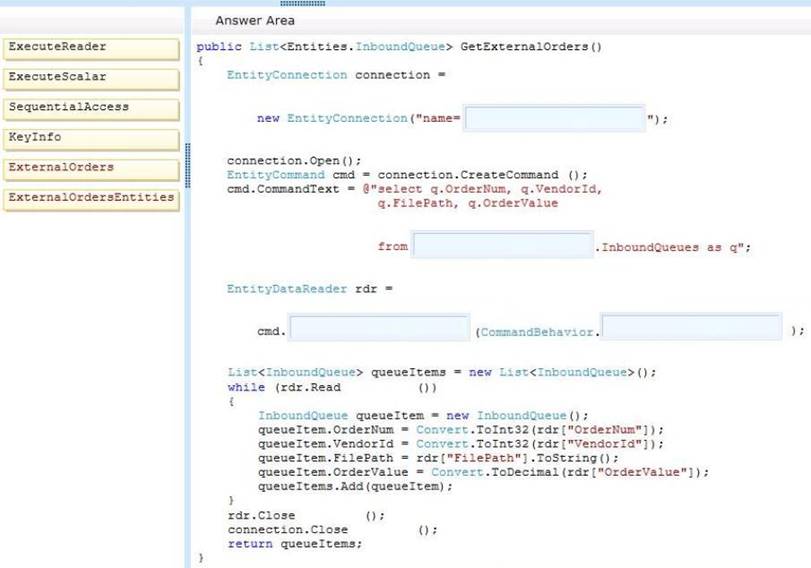The height and width of the screenshot is (568, 811).
Task: Click the "while (rdr.Read" line
Action: click(x=332, y=387)
